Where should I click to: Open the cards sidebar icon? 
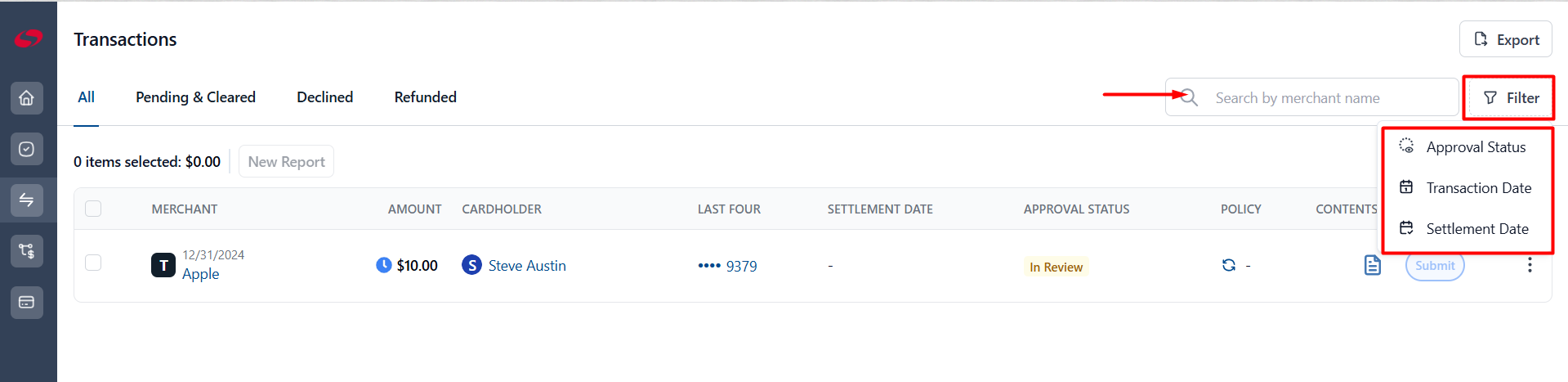tap(27, 302)
